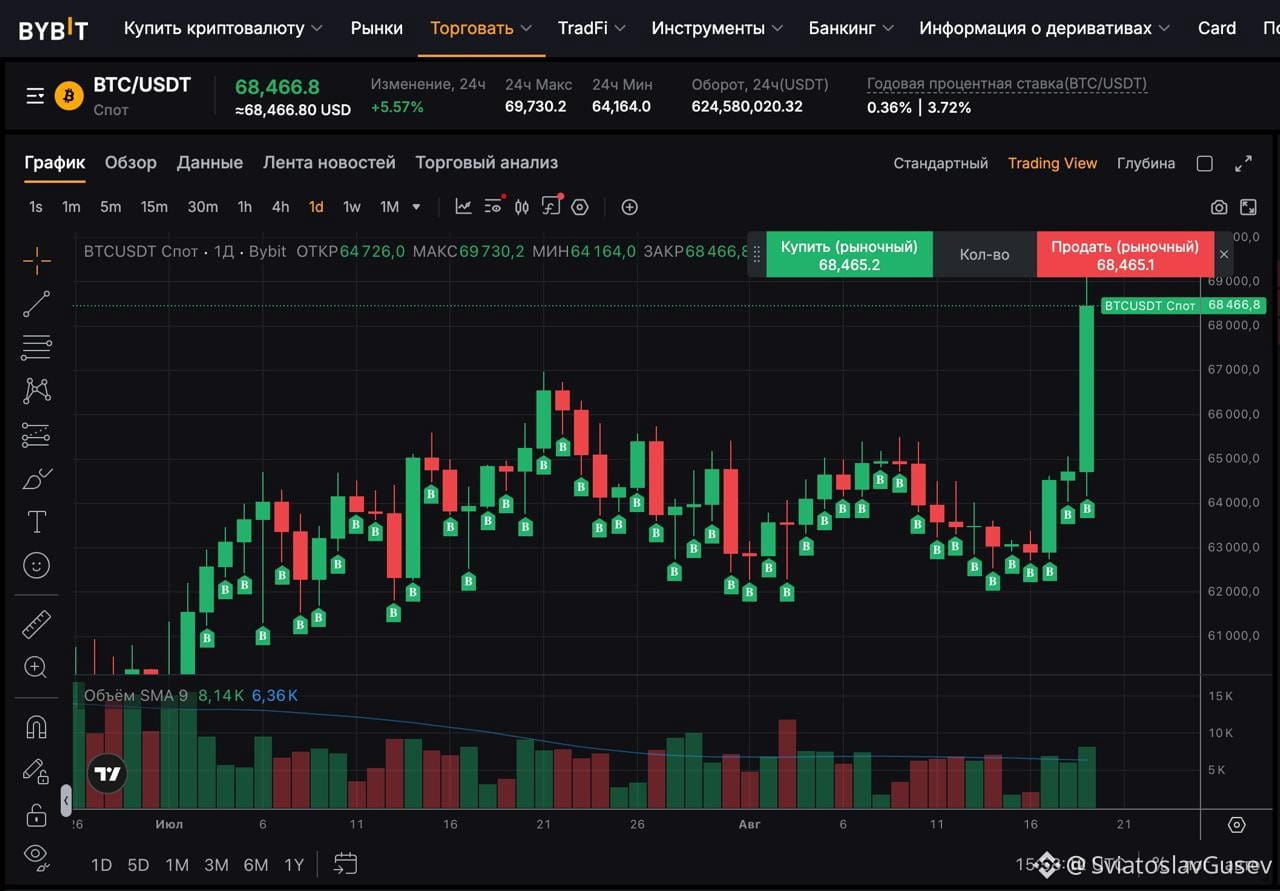This screenshot has height=891, width=1280.
Task: Click the TradingView logo badge
Action: [108, 774]
